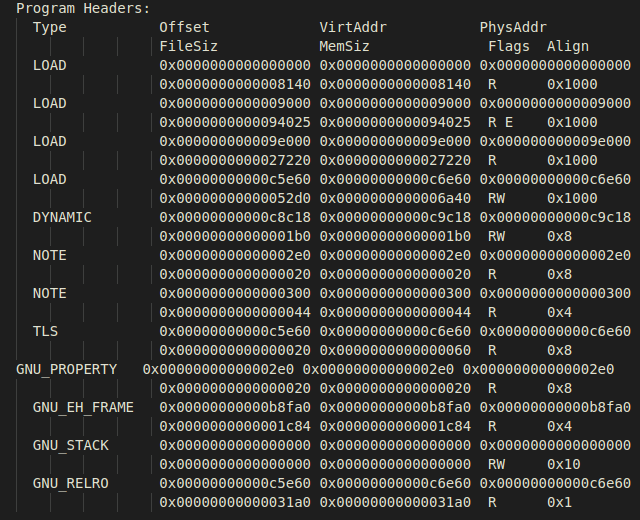Click the Flags column header

[508, 46]
